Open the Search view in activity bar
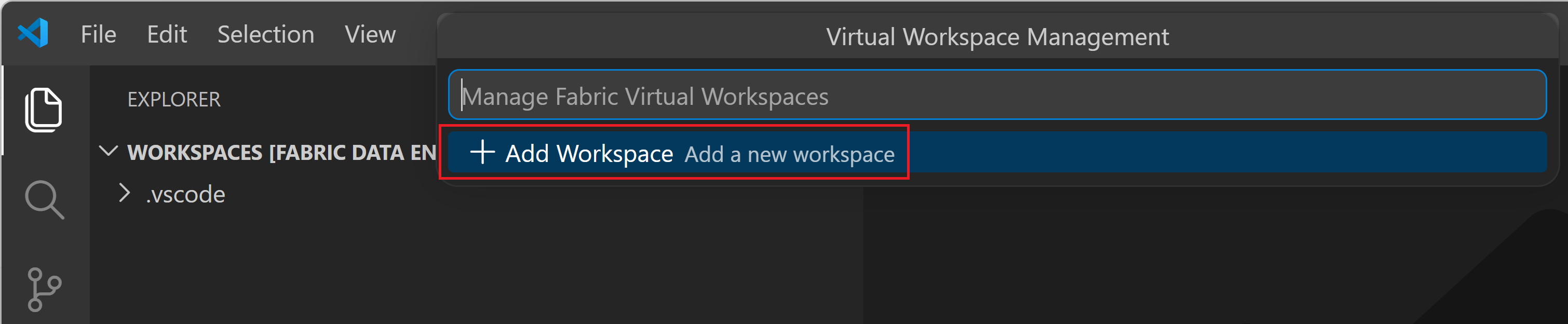Viewport: 1568px width, 324px height. [45, 199]
